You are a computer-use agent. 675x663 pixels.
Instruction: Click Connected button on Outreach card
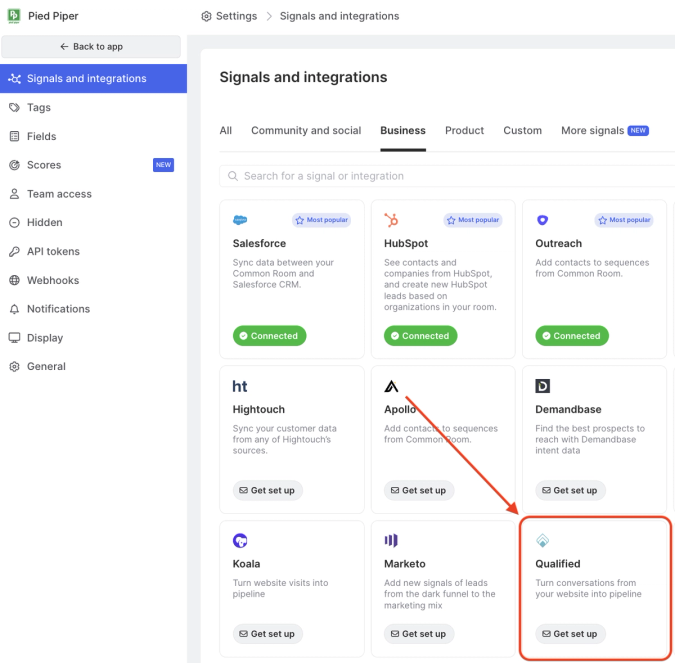(572, 336)
